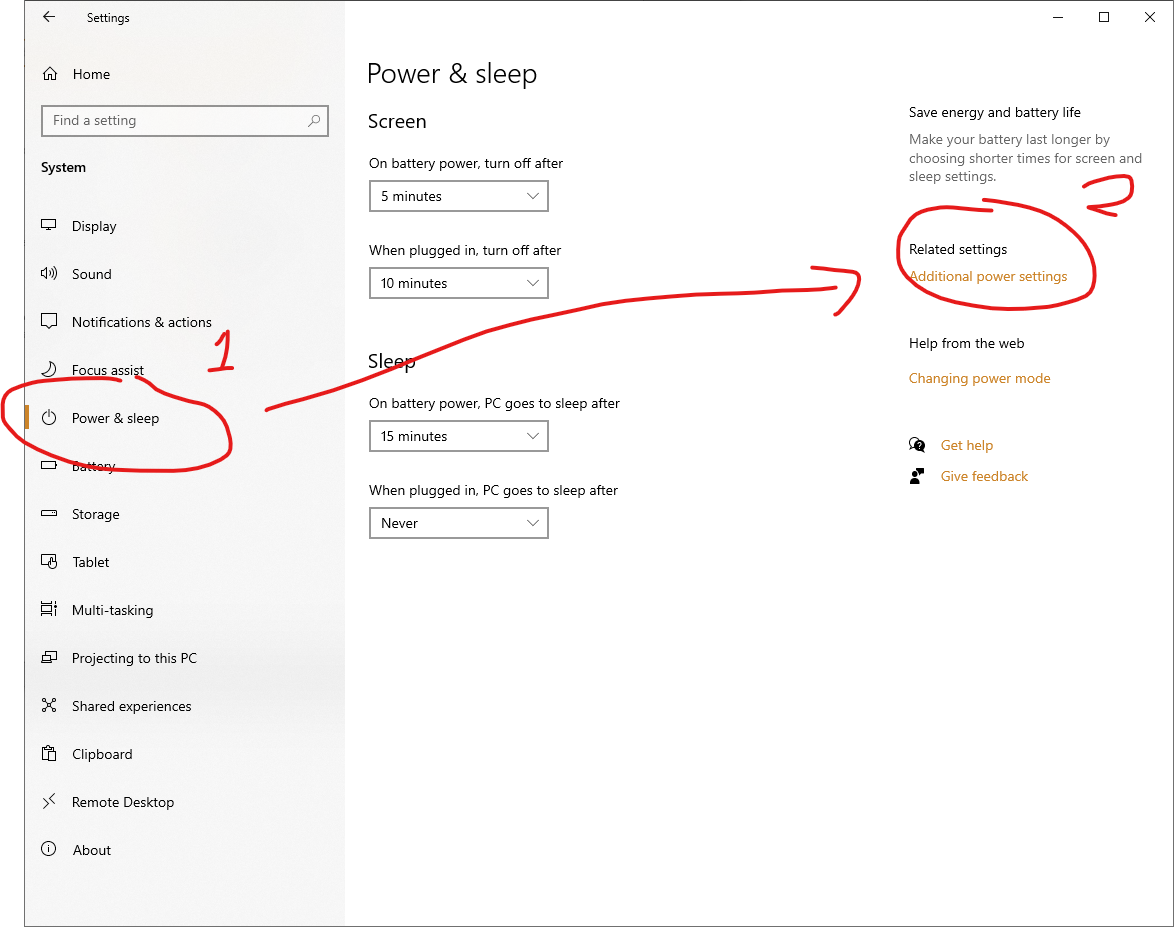Select Tablet in the sidebar
The height and width of the screenshot is (927, 1174).
[x=91, y=562]
